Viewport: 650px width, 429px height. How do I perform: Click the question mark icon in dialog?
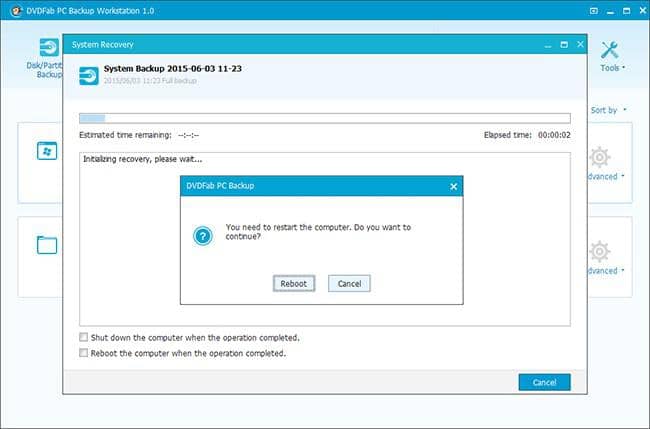click(x=203, y=236)
